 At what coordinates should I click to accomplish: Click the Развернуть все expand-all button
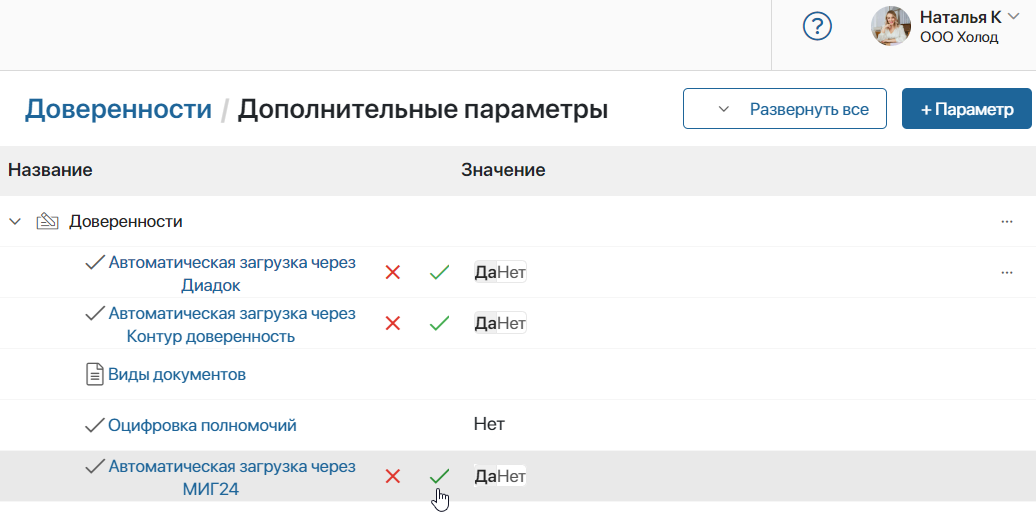click(x=785, y=109)
